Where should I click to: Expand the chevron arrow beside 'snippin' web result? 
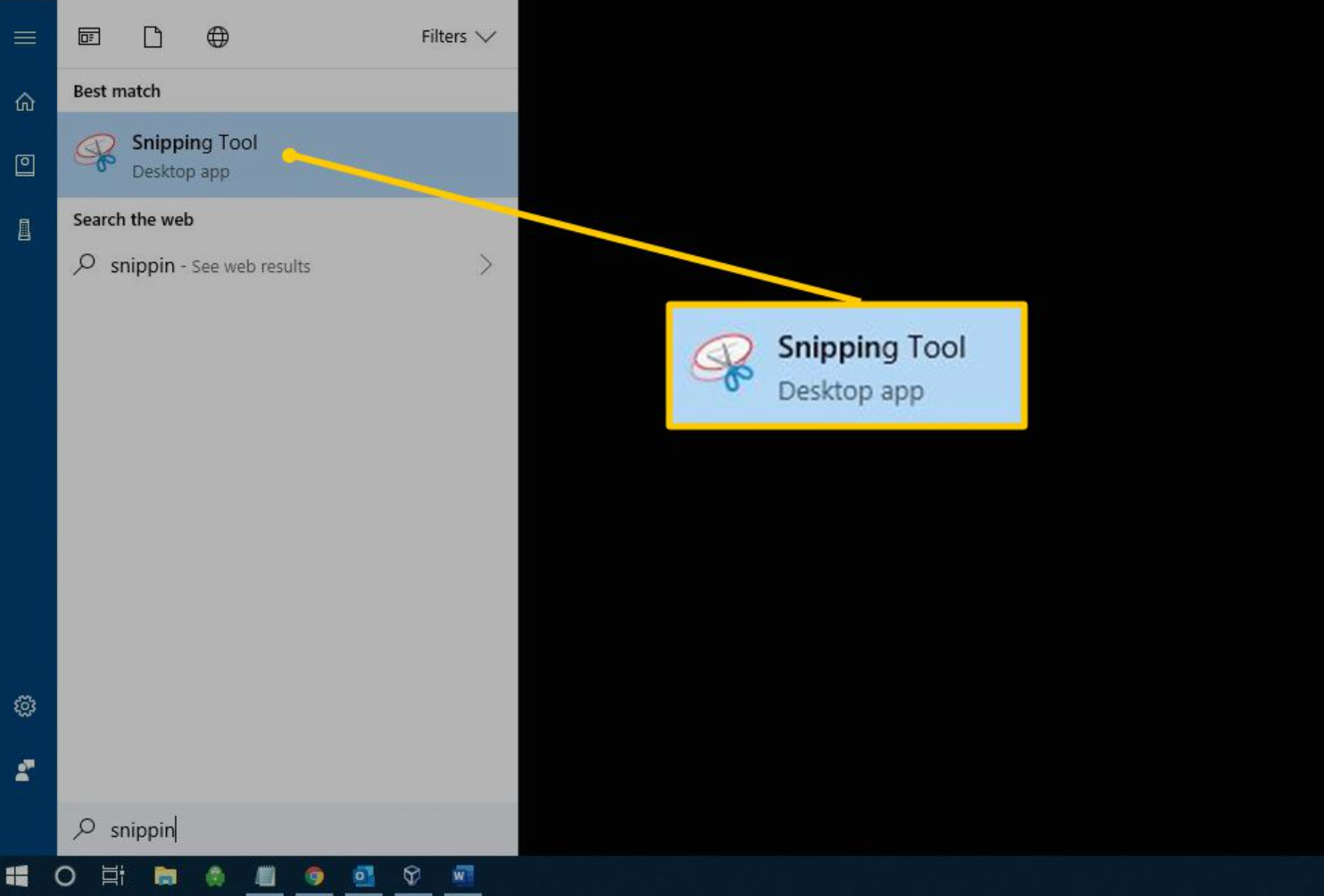click(x=486, y=264)
